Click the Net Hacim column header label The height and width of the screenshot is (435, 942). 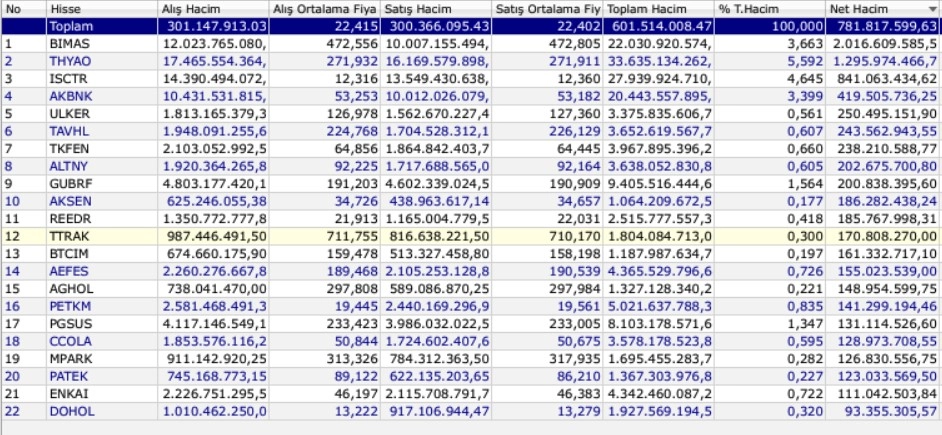coord(858,9)
